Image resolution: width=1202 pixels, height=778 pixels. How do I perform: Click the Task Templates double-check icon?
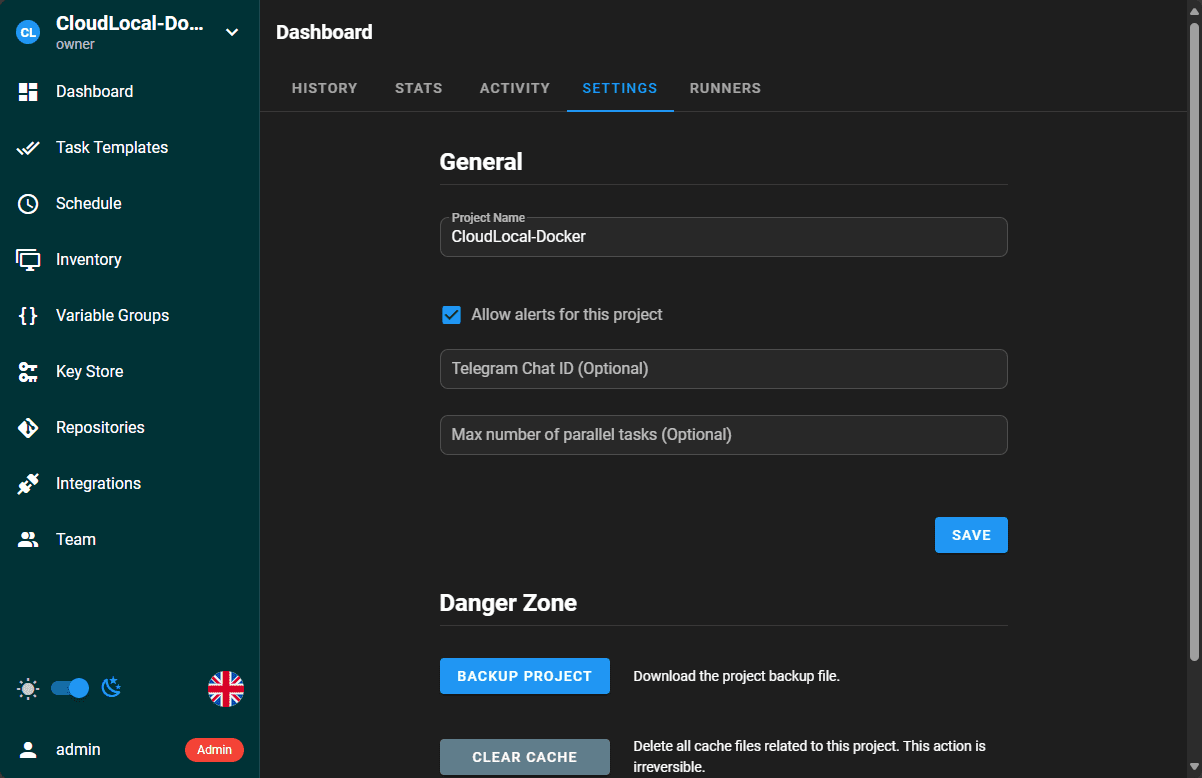coord(28,148)
